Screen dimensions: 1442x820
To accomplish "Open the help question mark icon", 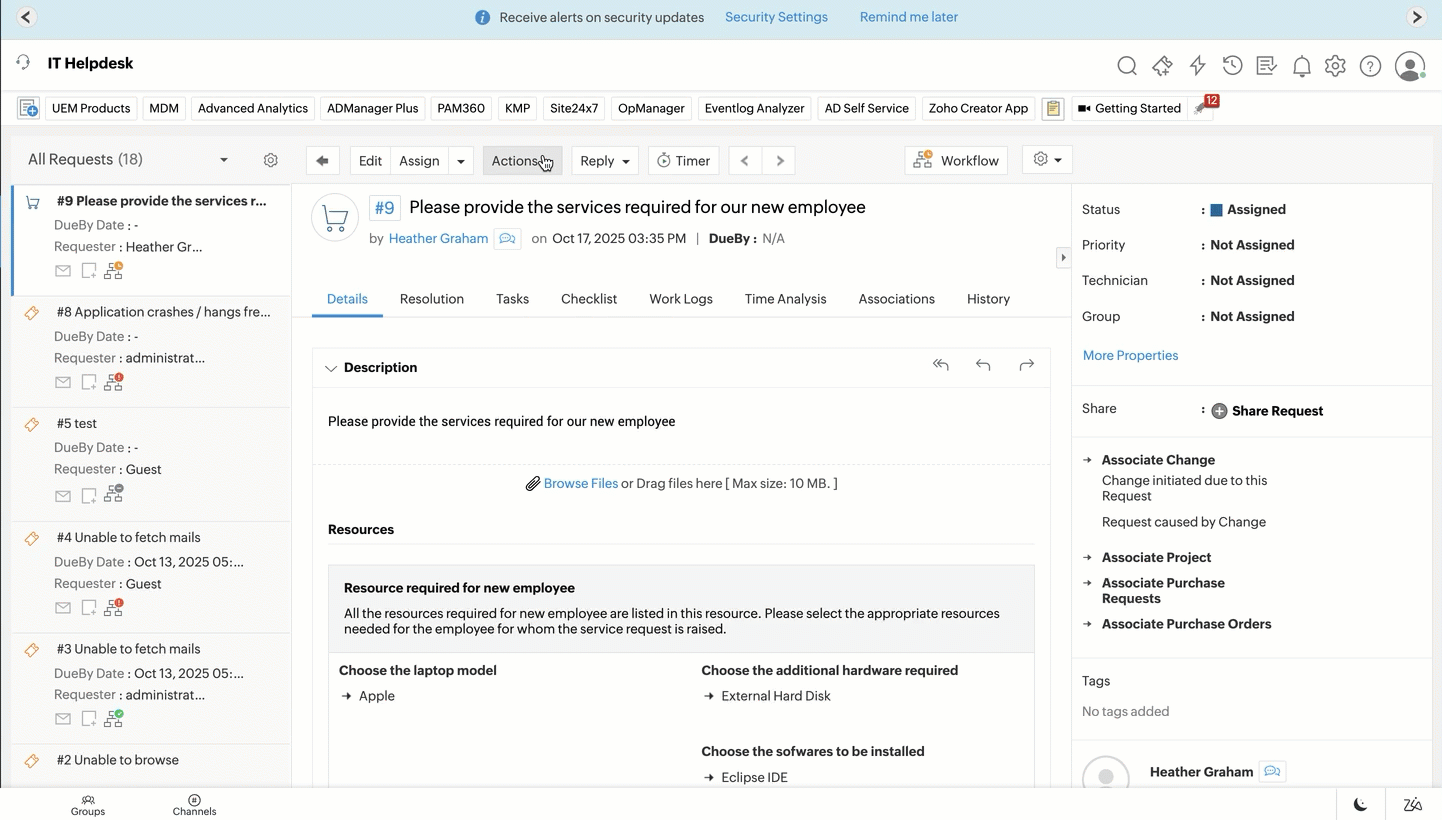I will [1370, 66].
